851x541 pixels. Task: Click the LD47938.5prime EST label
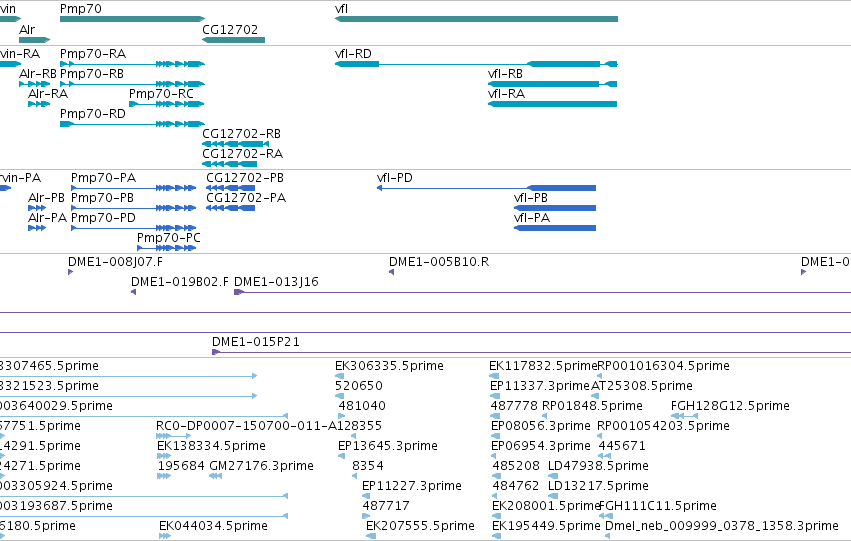click(598, 467)
